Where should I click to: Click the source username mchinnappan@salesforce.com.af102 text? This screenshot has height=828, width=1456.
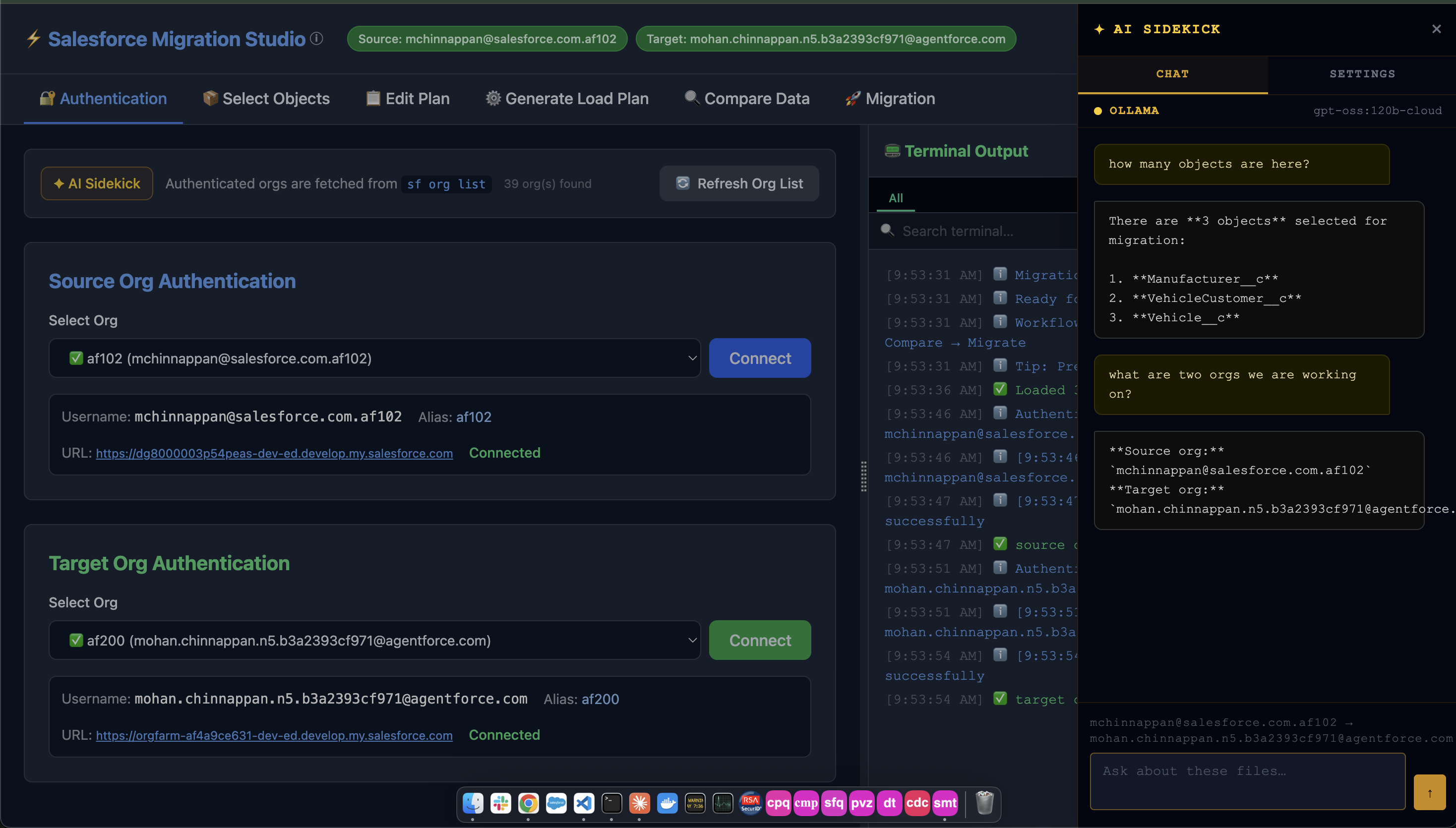pos(268,417)
